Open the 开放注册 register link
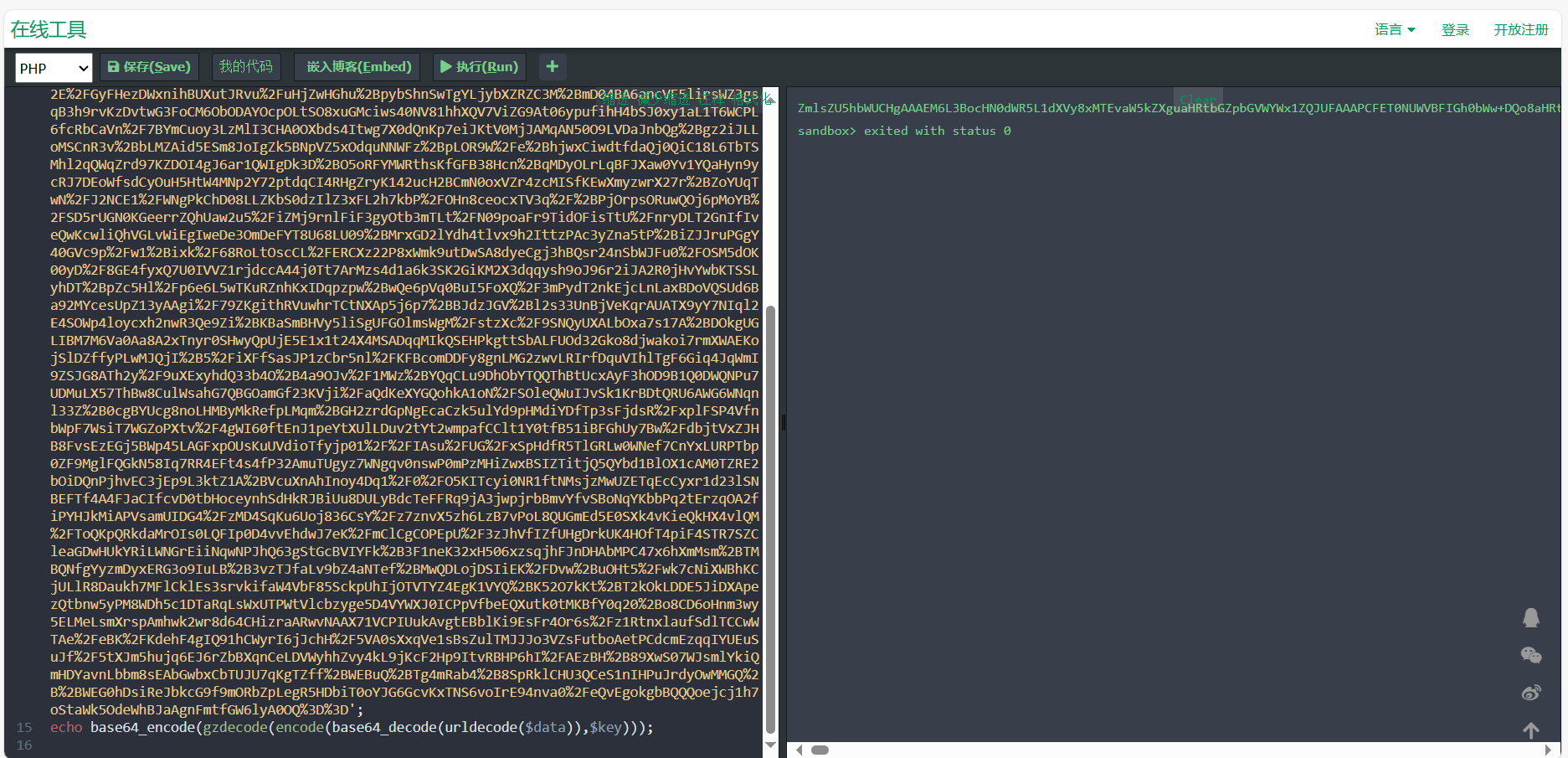Image resolution: width=1568 pixels, height=758 pixels. 1521,29
